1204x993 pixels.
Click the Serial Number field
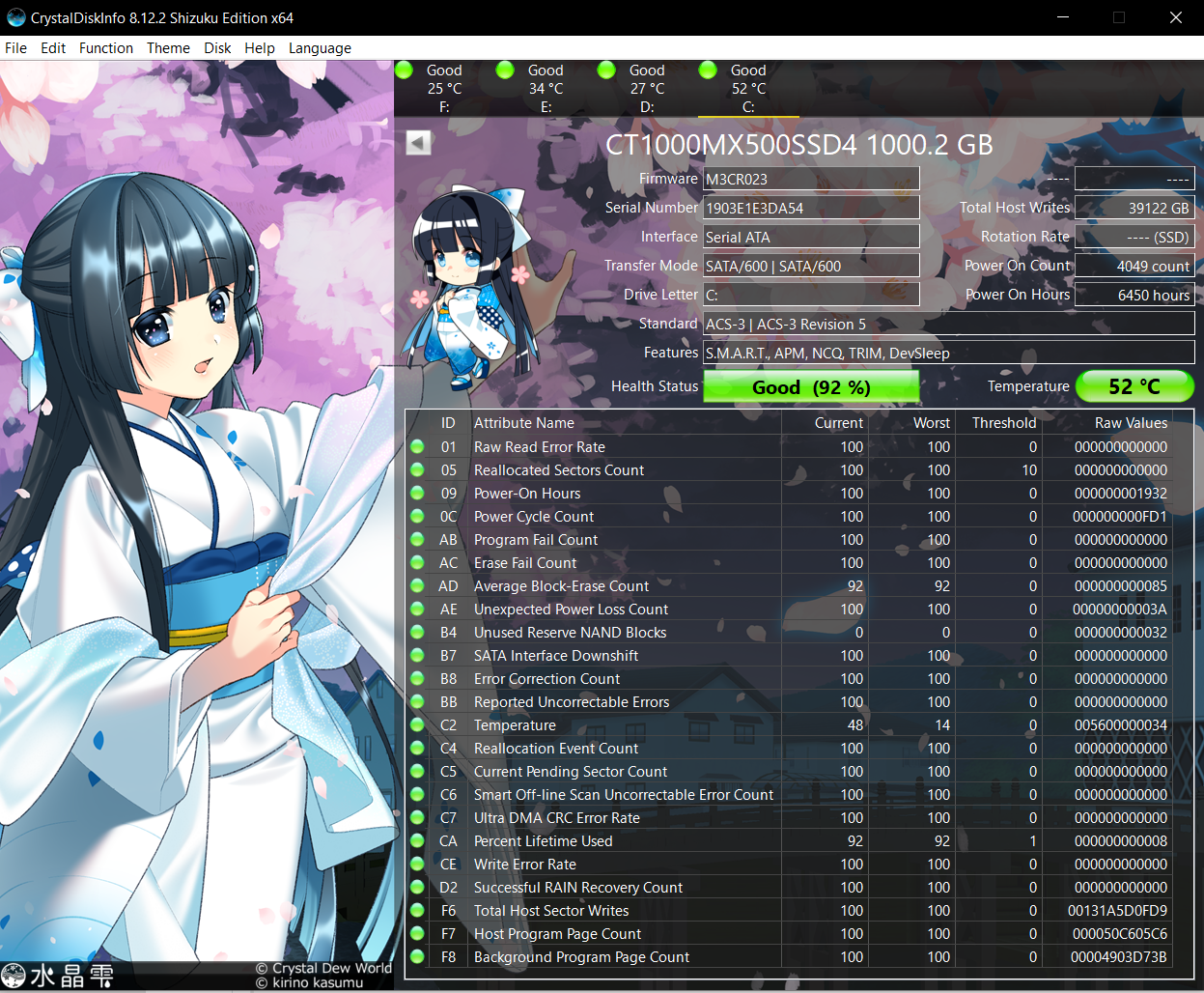(811, 208)
